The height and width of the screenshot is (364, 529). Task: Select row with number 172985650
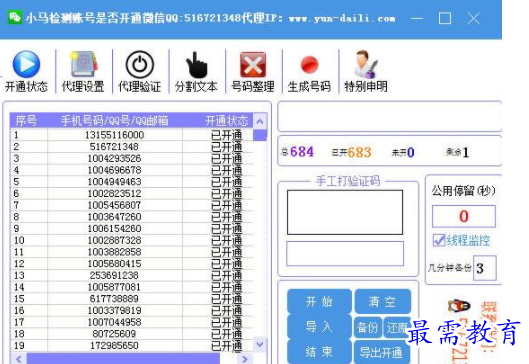coord(132,345)
